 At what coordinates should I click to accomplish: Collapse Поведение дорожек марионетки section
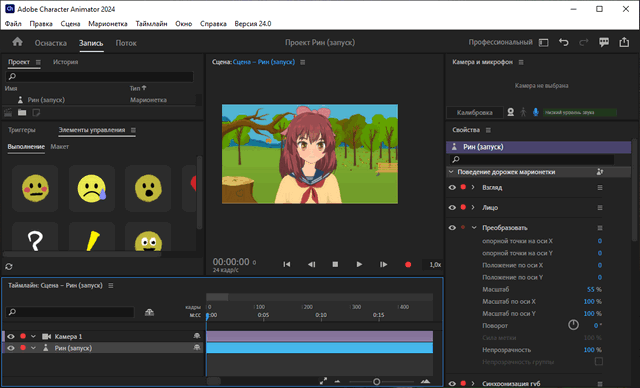[x=451, y=172]
